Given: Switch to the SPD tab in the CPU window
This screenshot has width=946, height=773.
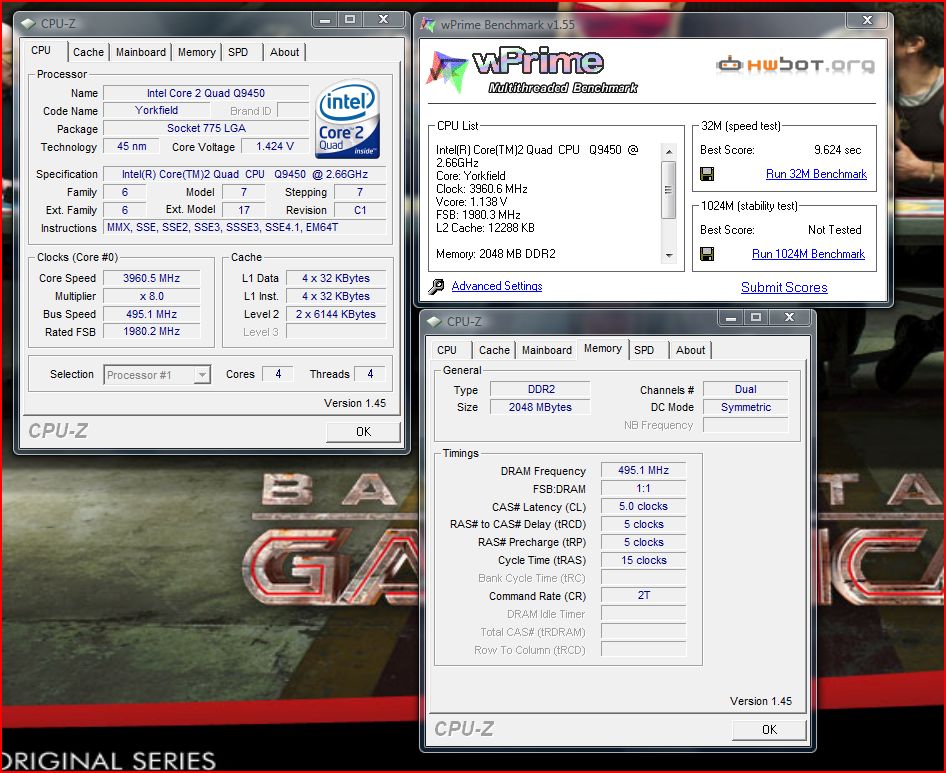Looking at the screenshot, I should (x=238, y=52).
